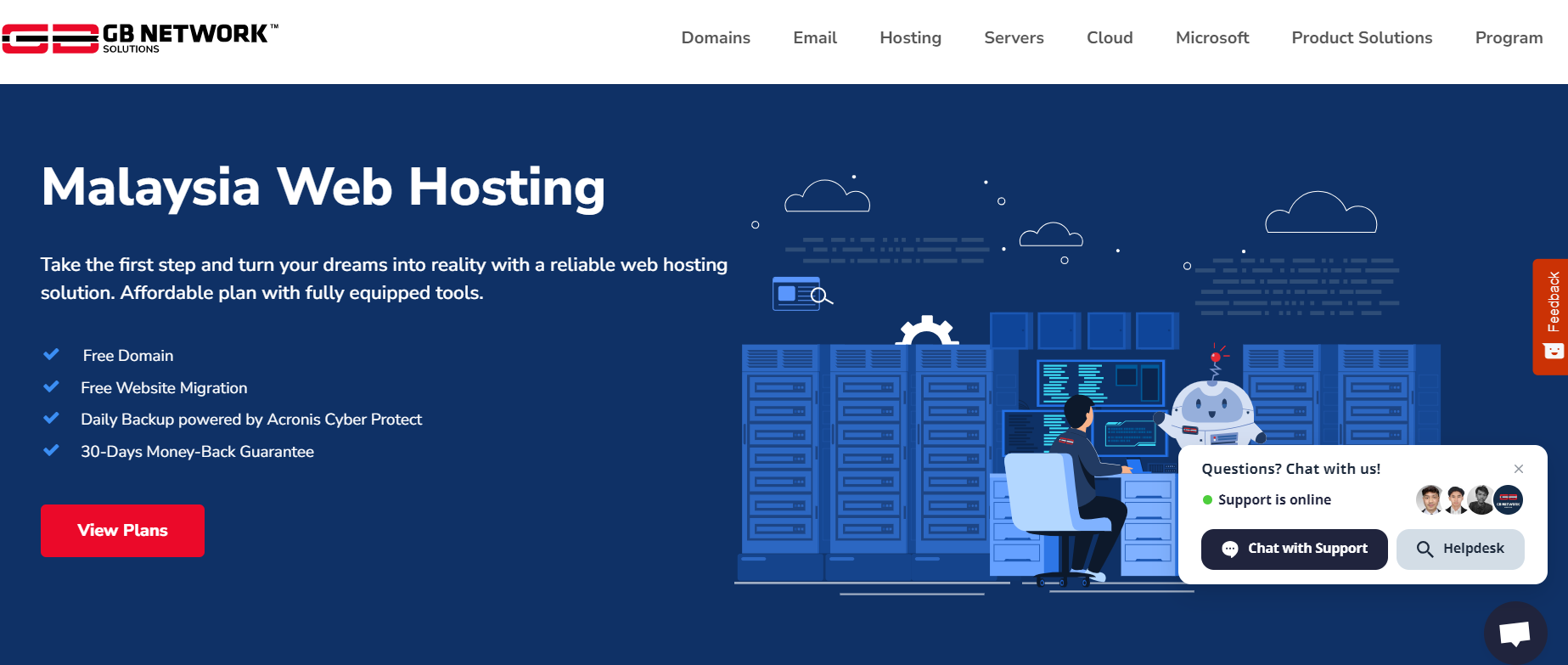Screen dimensions: 1568x665
Task: Expand the Servers menu
Action: tap(1014, 38)
